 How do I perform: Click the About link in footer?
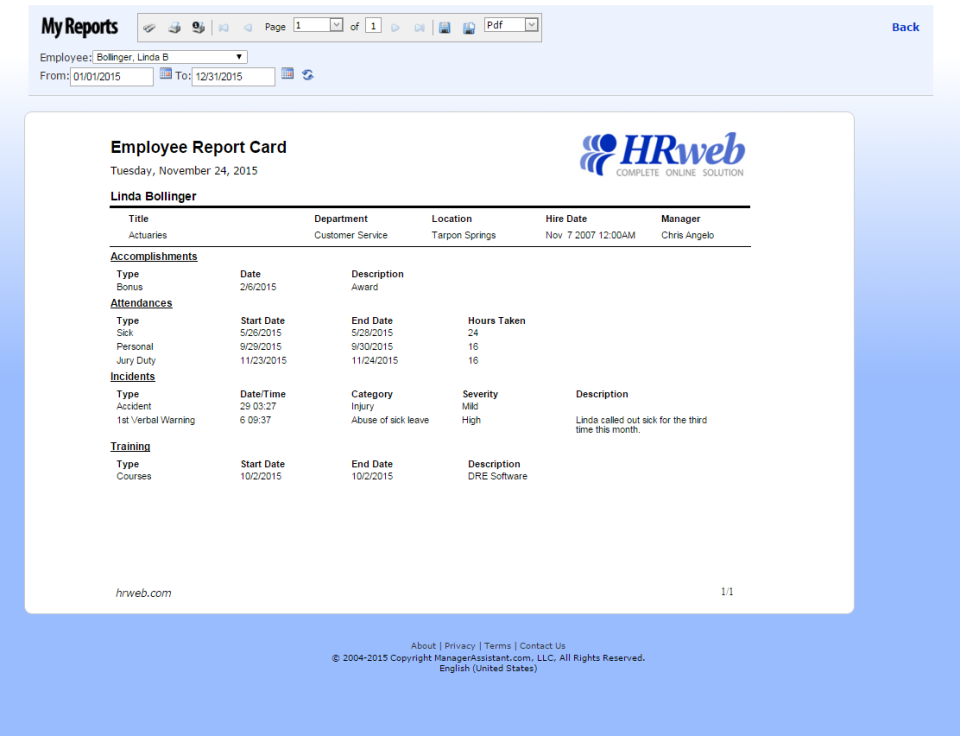423,645
